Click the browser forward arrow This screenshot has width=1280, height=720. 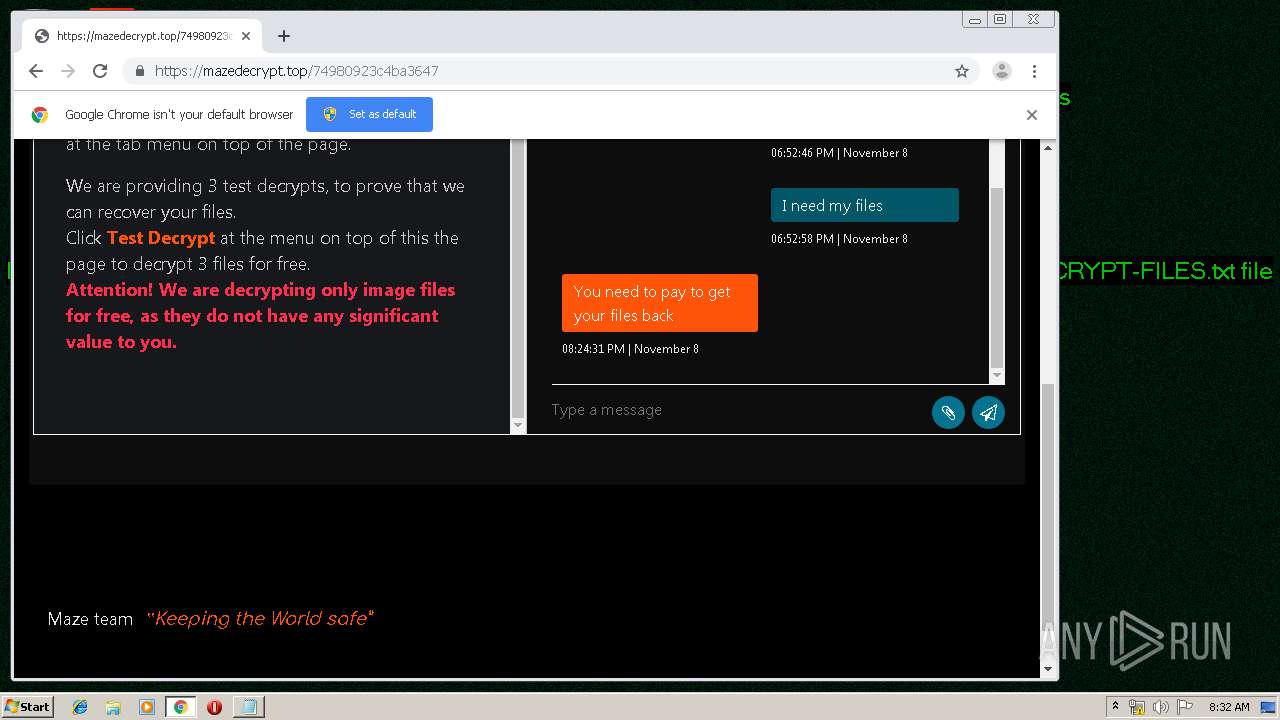click(x=68, y=71)
